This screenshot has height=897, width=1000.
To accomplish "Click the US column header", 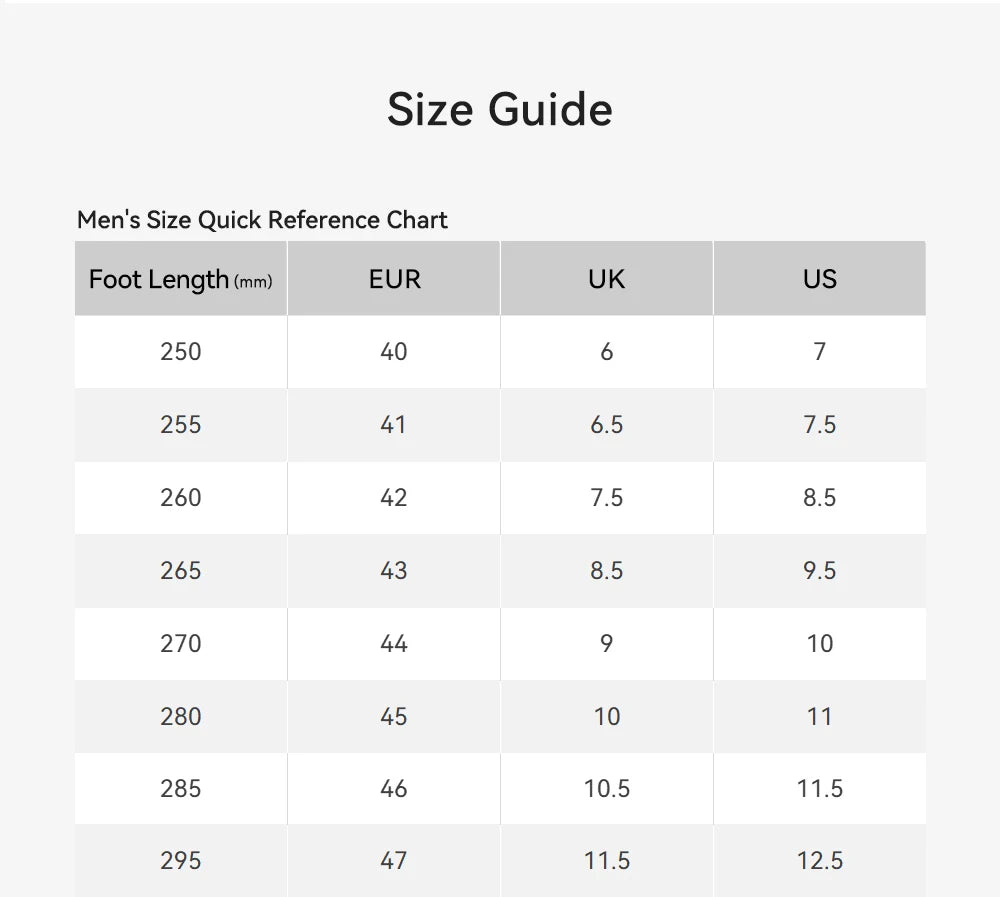I will point(820,279).
